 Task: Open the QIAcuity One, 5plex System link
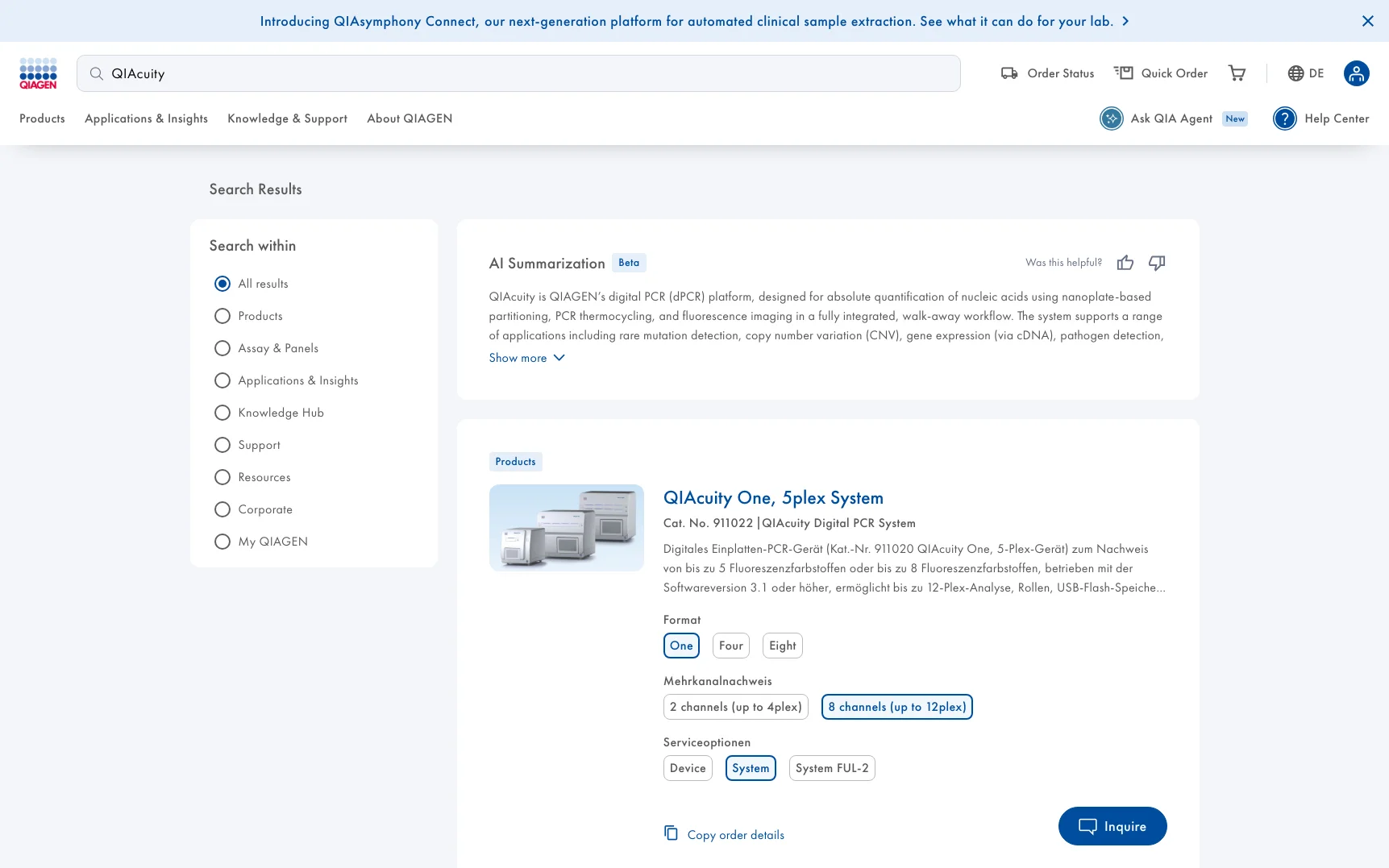(773, 498)
